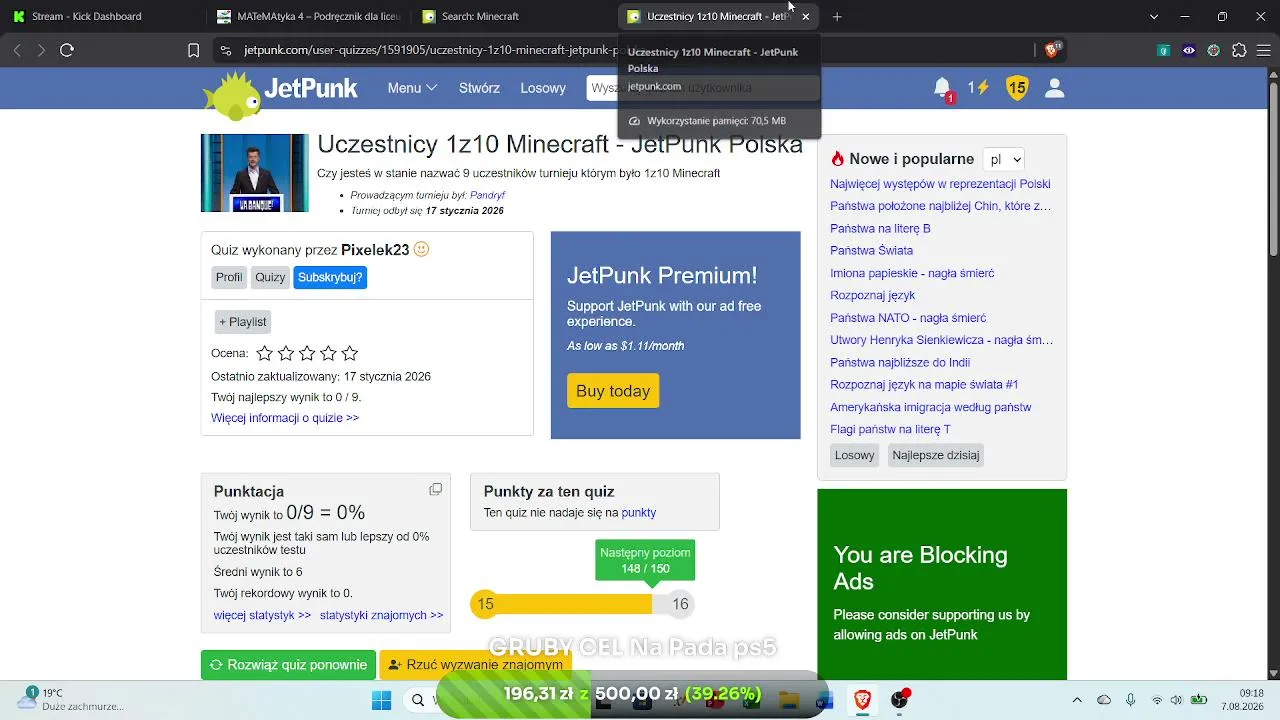Viewport: 1280px width, 720px height.
Task: Rate the quiz with the fourth star
Action: coord(328,353)
